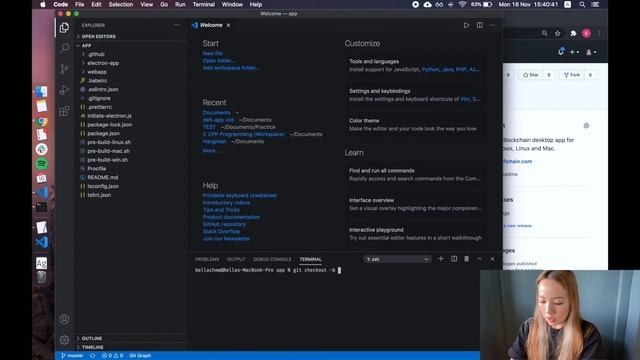Synchronize changes in status bar
This screenshot has width=640, height=360.
(93, 356)
